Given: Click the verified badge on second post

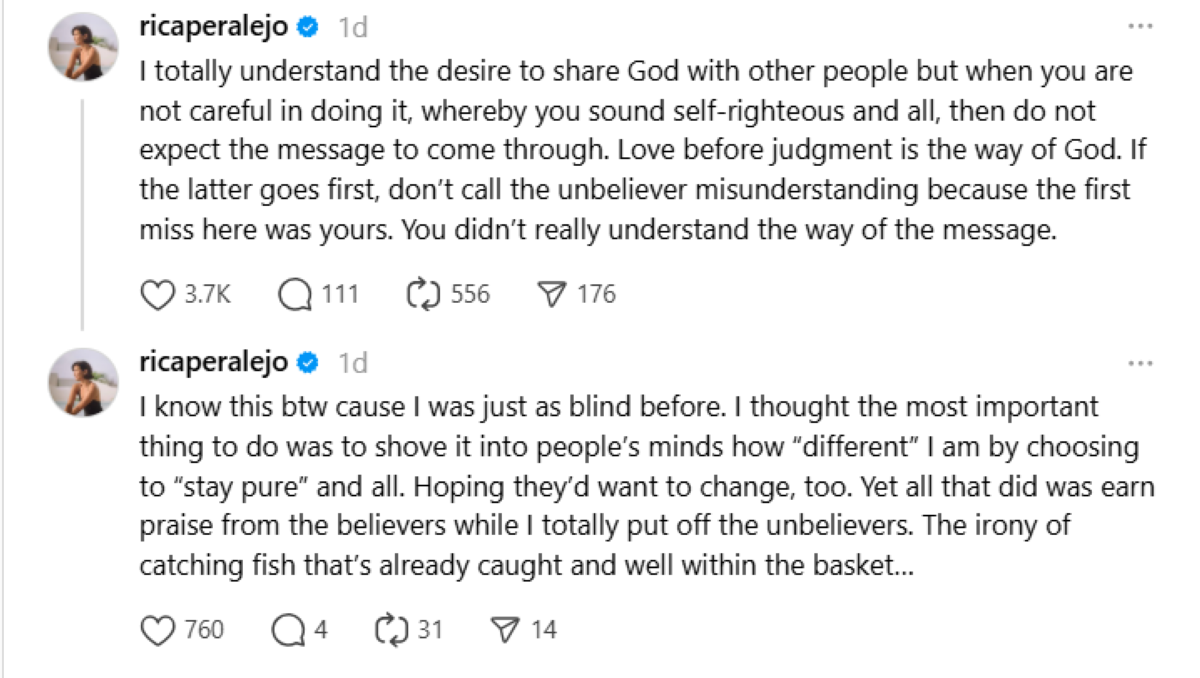Looking at the screenshot, I should [309, 363].
